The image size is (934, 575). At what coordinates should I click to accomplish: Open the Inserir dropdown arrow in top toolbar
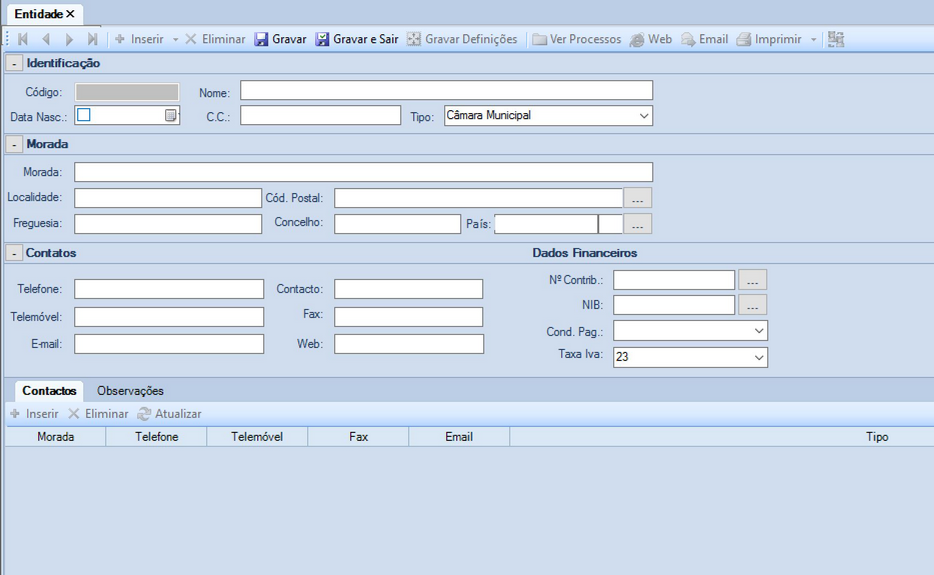coord(176,39)
